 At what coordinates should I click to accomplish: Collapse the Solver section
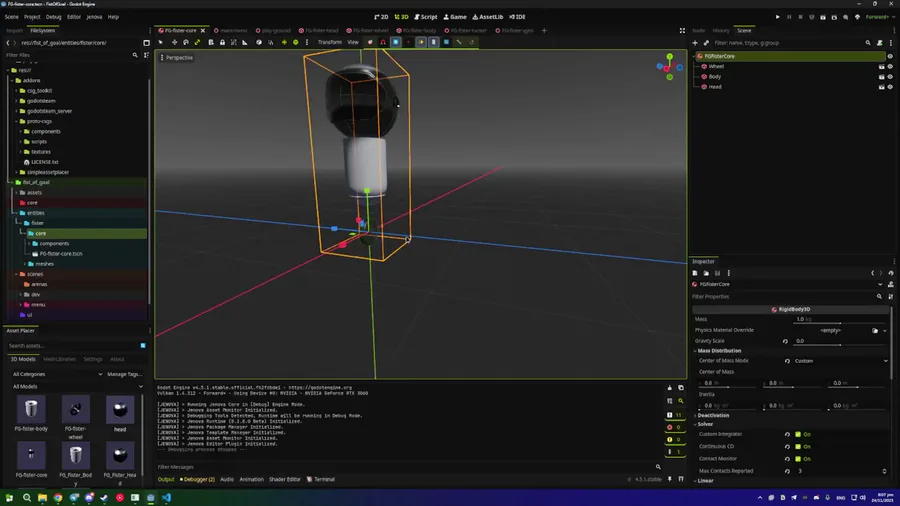(705, 424)
